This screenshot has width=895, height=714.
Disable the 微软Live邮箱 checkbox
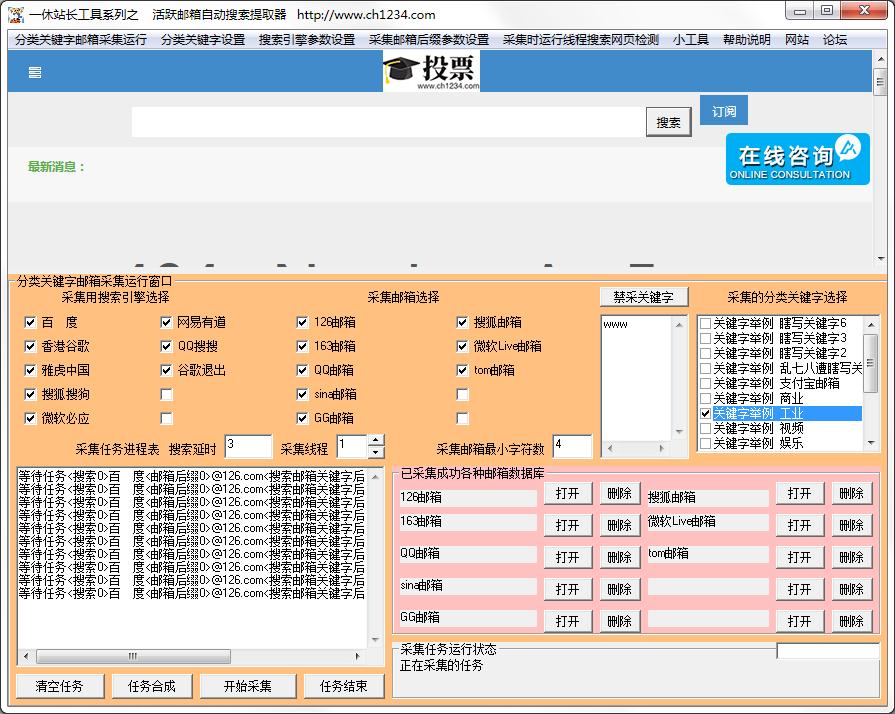pos(463,347)
